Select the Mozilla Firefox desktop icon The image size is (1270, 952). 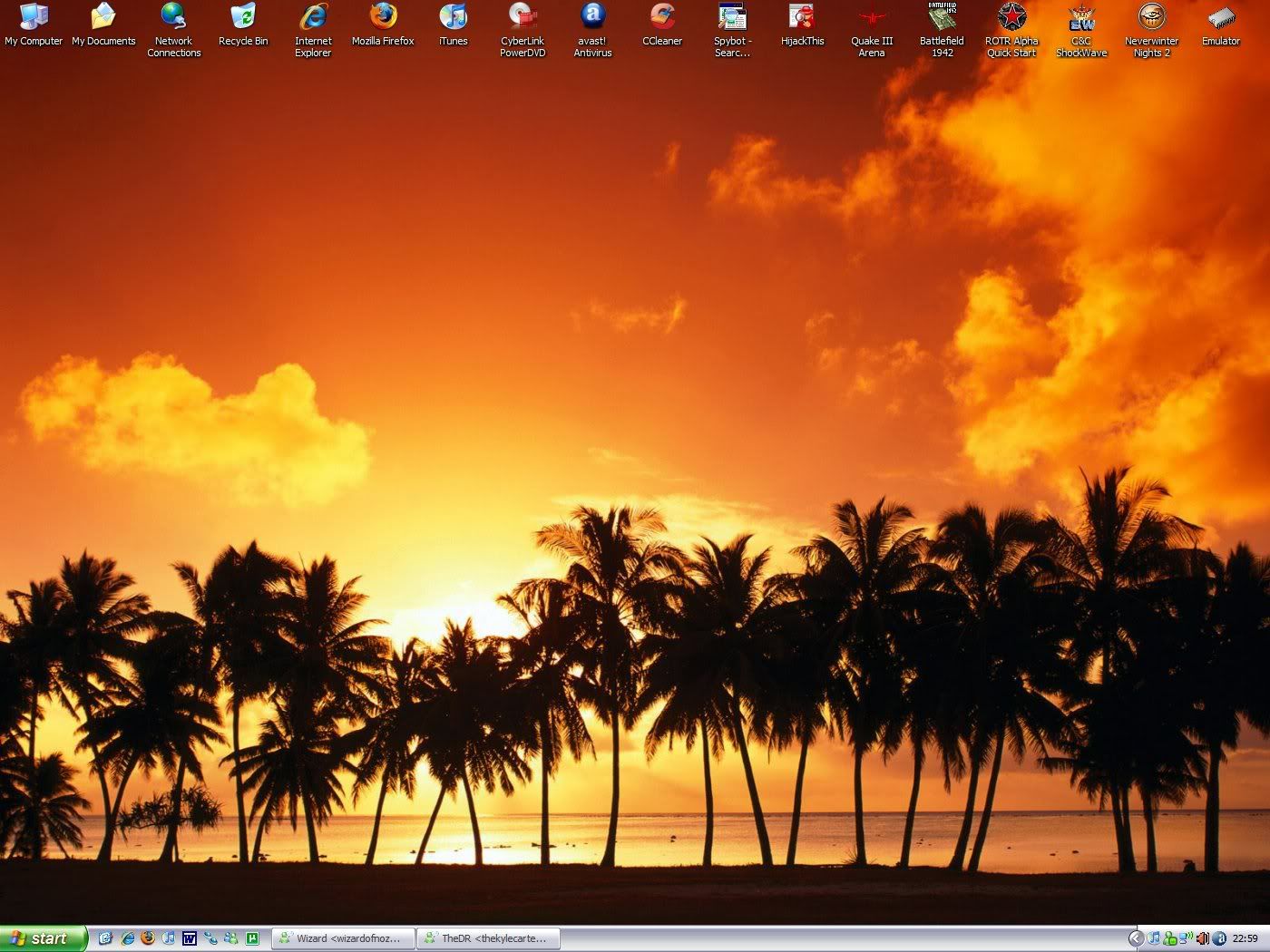(383, 25)
